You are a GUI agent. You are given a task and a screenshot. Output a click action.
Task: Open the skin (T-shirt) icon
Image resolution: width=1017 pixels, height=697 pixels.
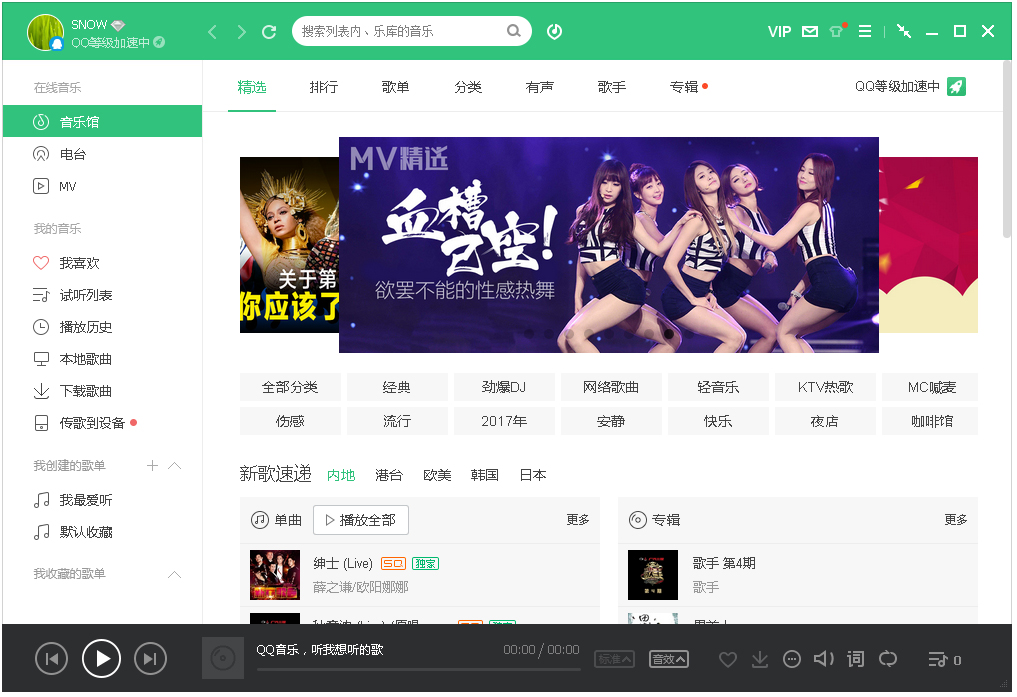point(837,32)
